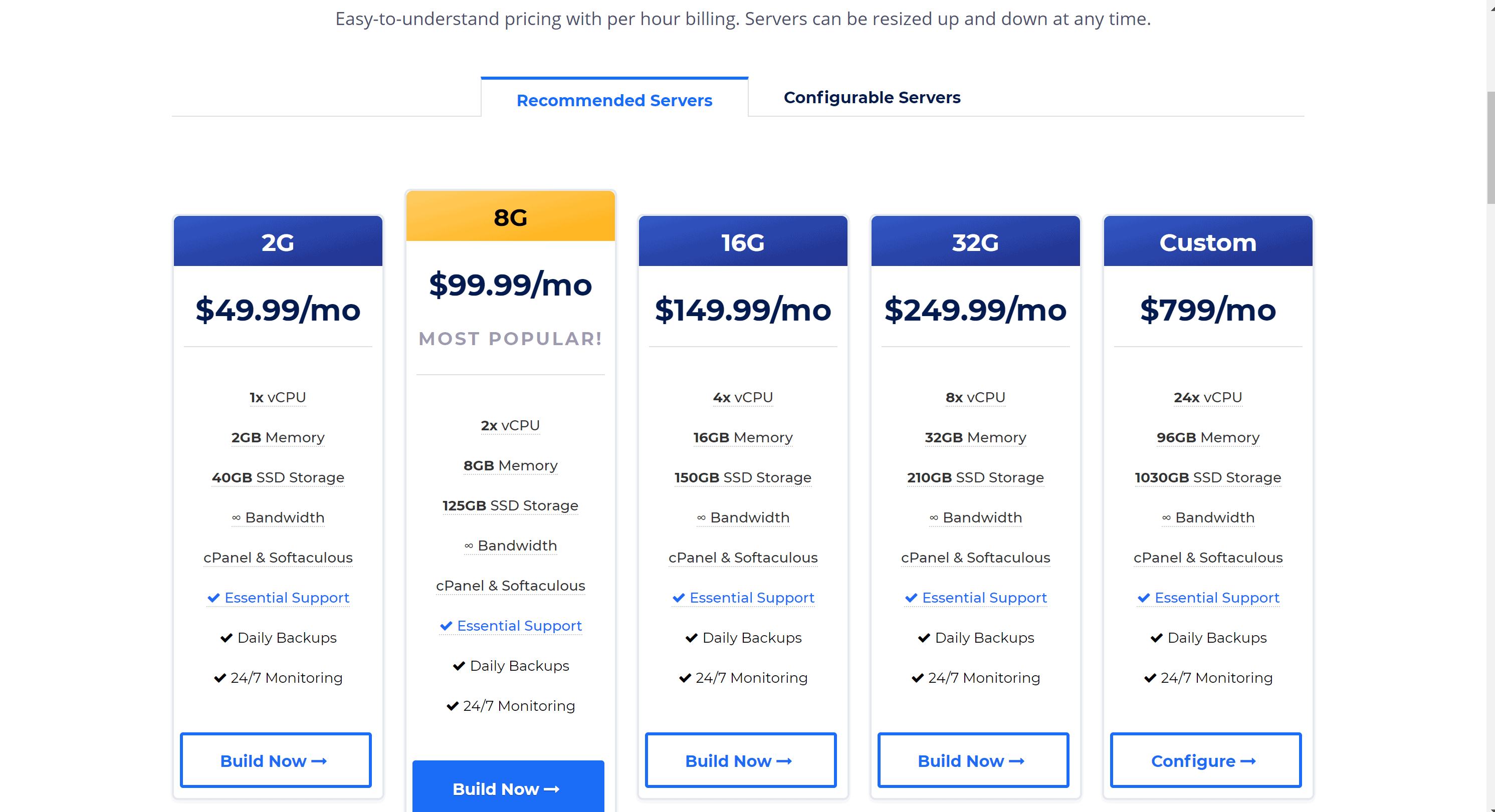Open Essential Support link in 8G plan

(519, 625)
